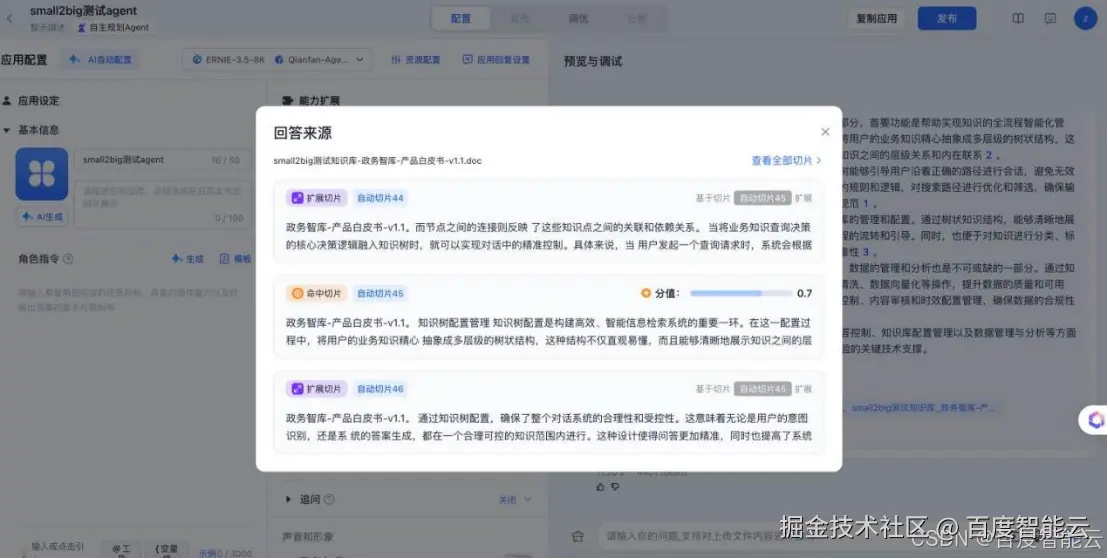
Task: Click the orange 命中切片 icon
Action: (x=297, y=294)
